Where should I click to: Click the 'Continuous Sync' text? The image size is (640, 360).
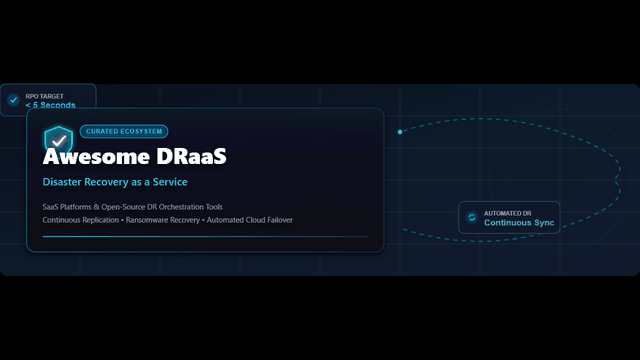point(519,223)
